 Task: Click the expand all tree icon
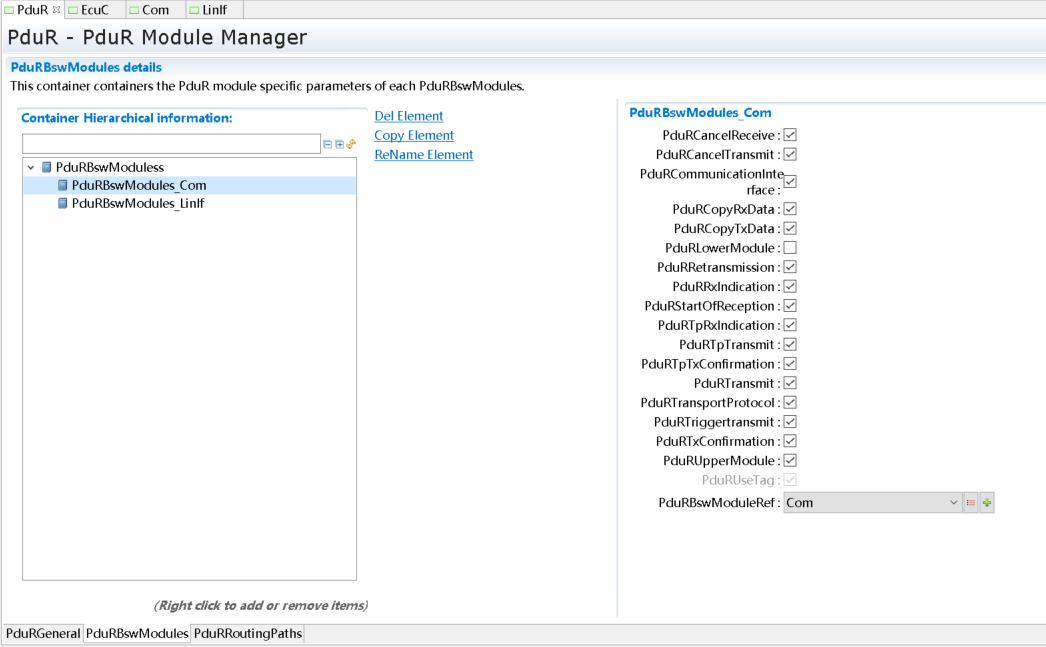point(340,145)
